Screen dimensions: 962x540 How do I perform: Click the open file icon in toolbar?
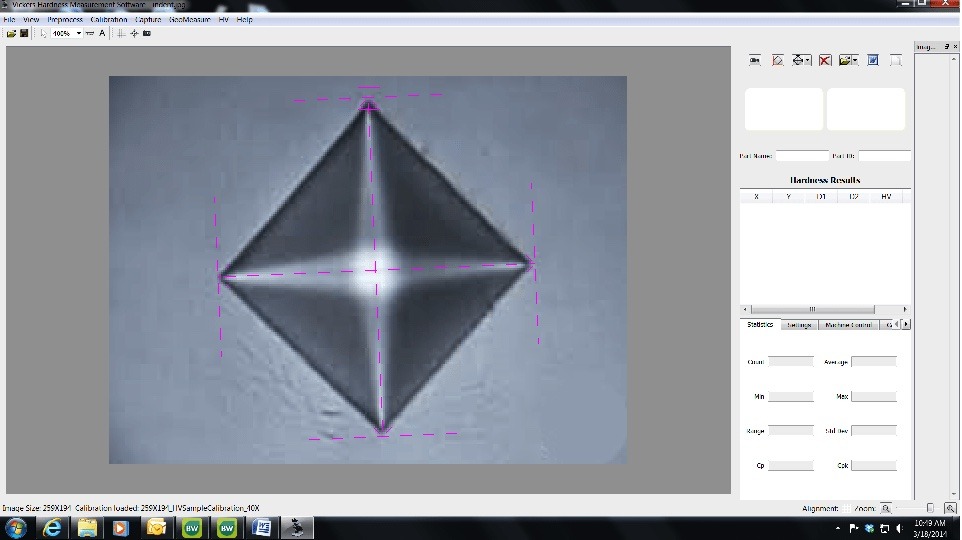11,33
